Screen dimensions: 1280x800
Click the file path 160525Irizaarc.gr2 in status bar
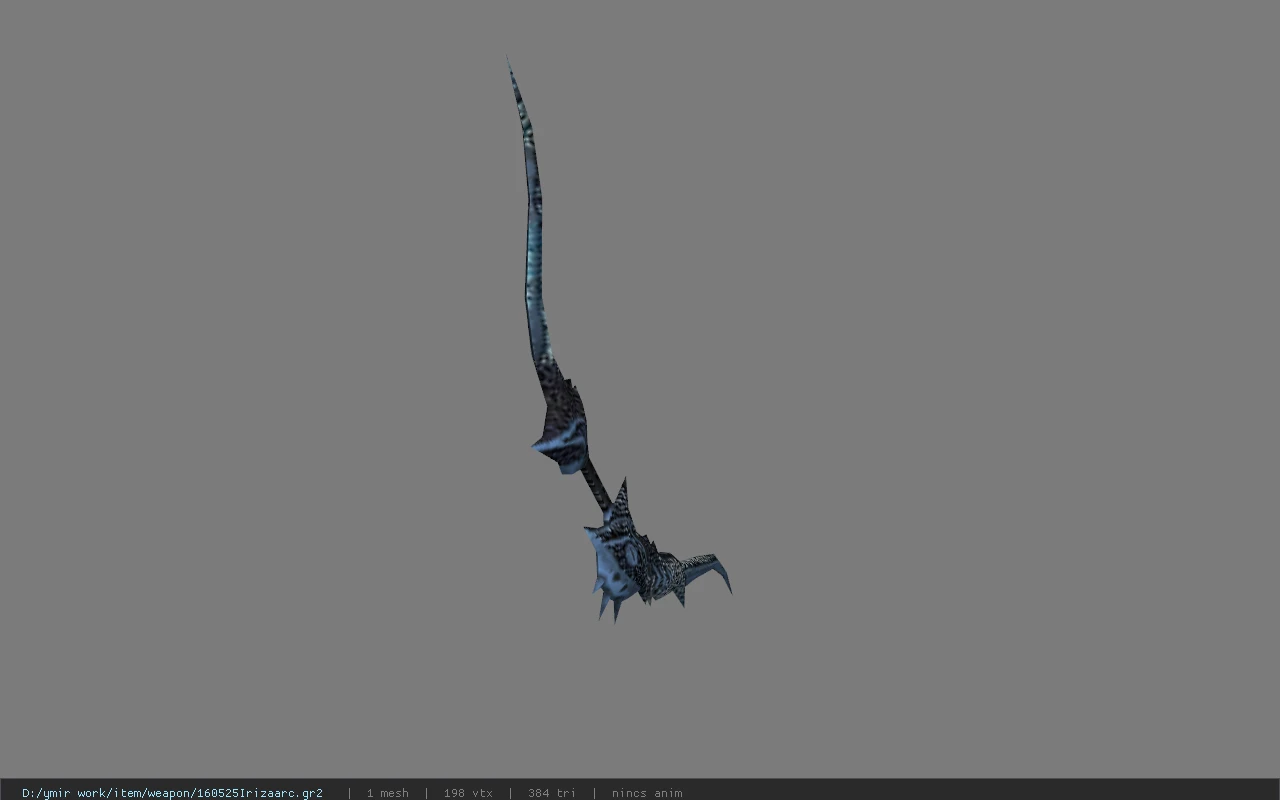pyautogui.click(x=172, y=792)
